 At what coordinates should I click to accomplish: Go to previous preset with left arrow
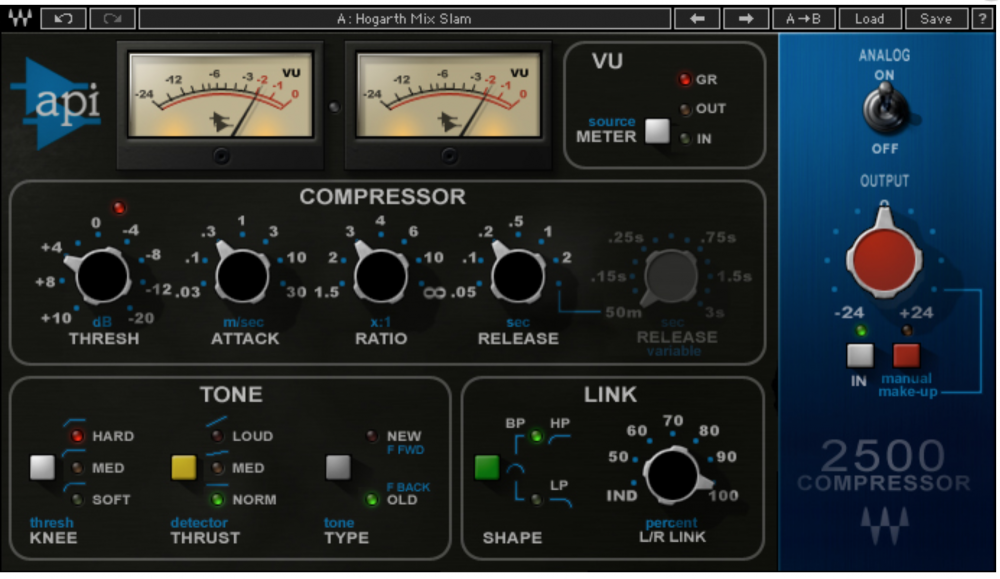click(696, 18)
